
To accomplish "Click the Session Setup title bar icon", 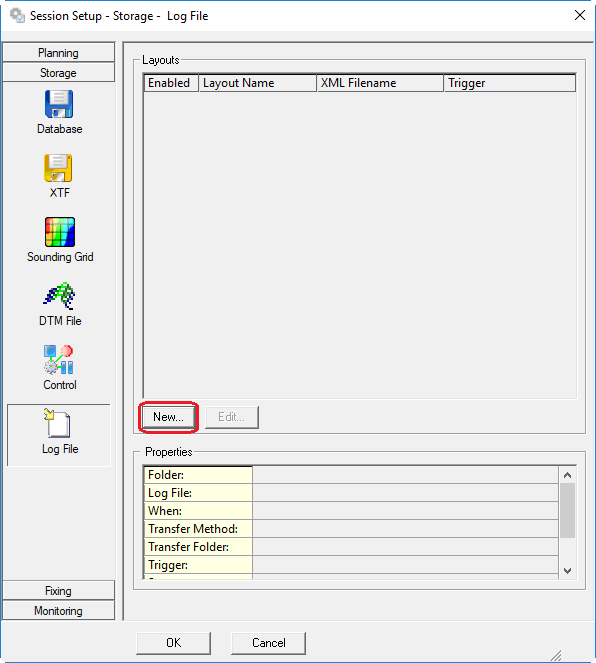I will tap(17, 16).
